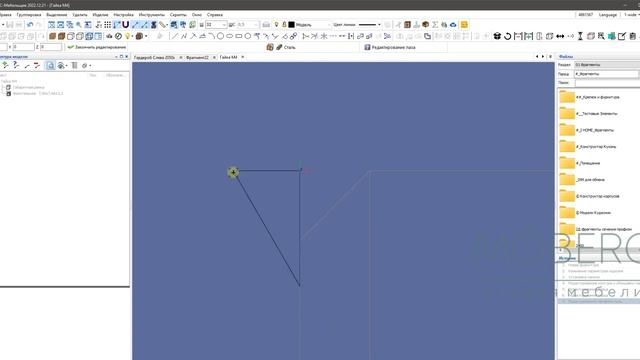Toggle the highlighted blue icon in structure panel
Viewport: 640px width, 360px height.
click(x=50, y=65)
